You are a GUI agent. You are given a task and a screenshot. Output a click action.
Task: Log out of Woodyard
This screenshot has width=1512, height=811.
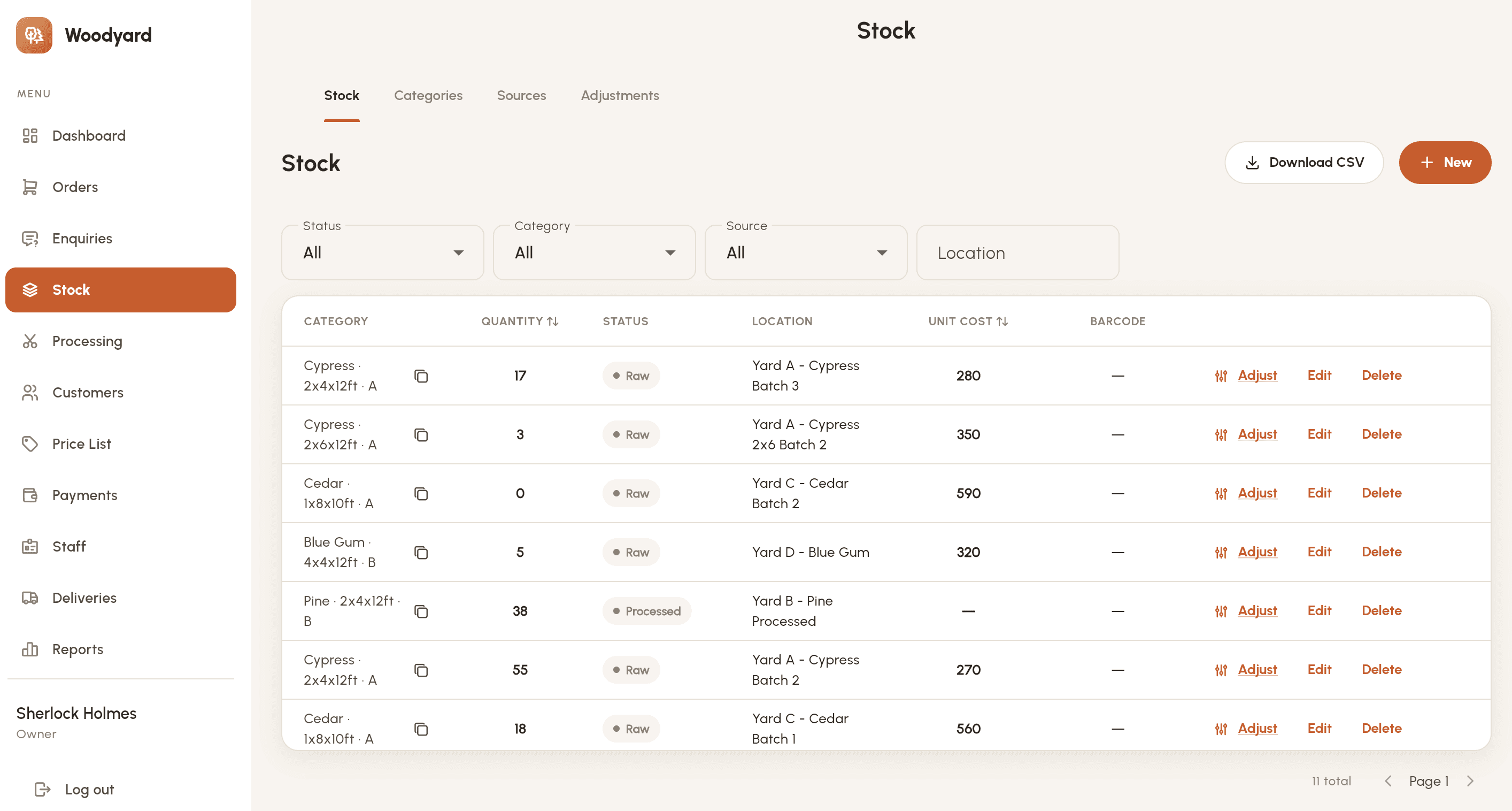click(x=74, y=789)
